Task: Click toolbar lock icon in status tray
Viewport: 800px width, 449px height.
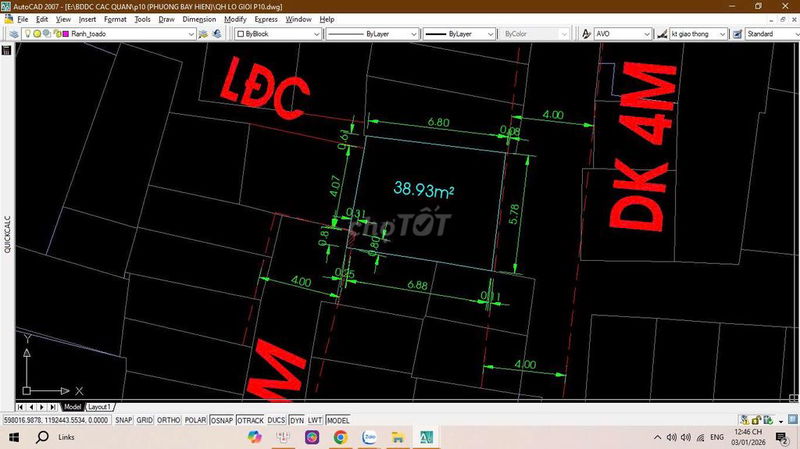Action: (x=756, y=420)
